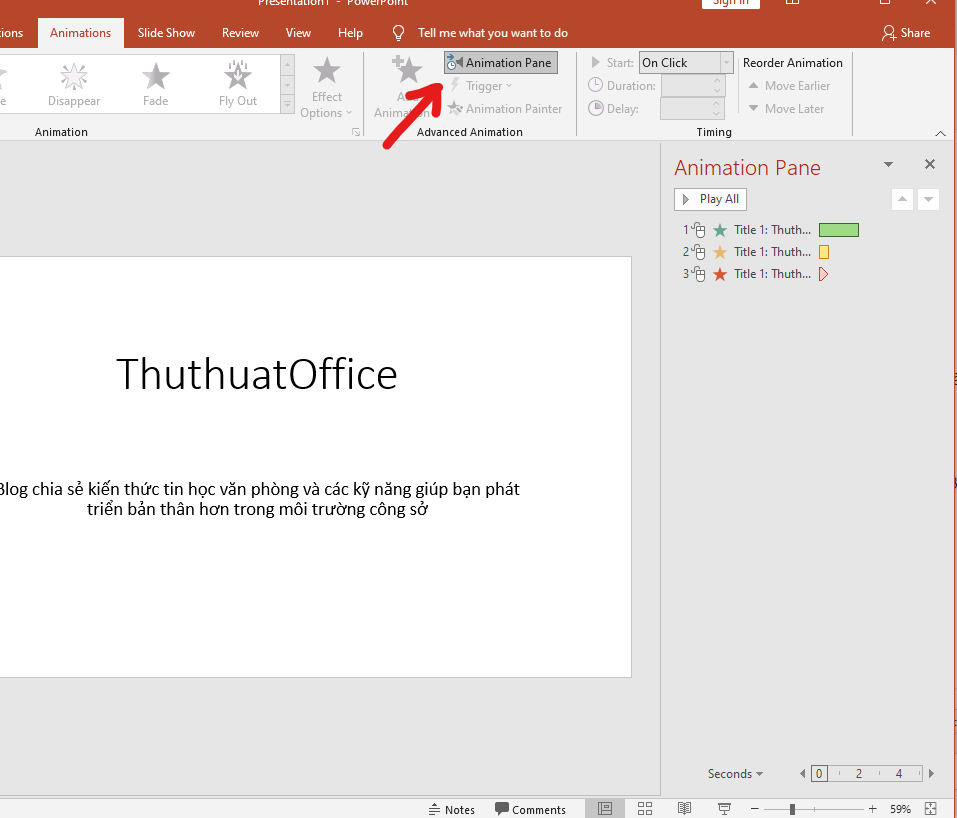Select the Fade animation effect
Viewport: 957px width, 818px height.
click(155, 84)
